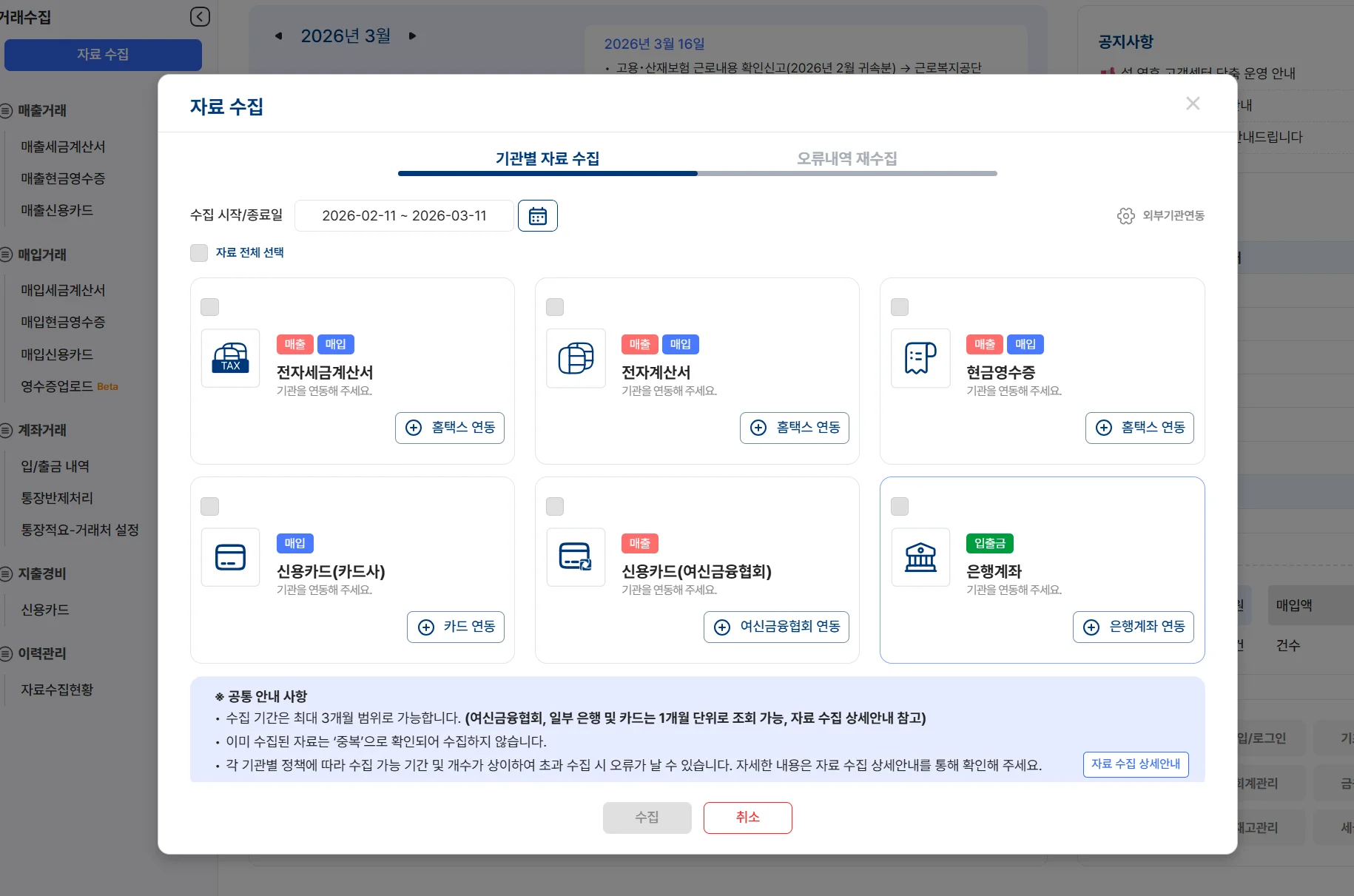1354x896 pixels.
Task: Go to previous month arrow in calendar
Action: tap(278, 36)
